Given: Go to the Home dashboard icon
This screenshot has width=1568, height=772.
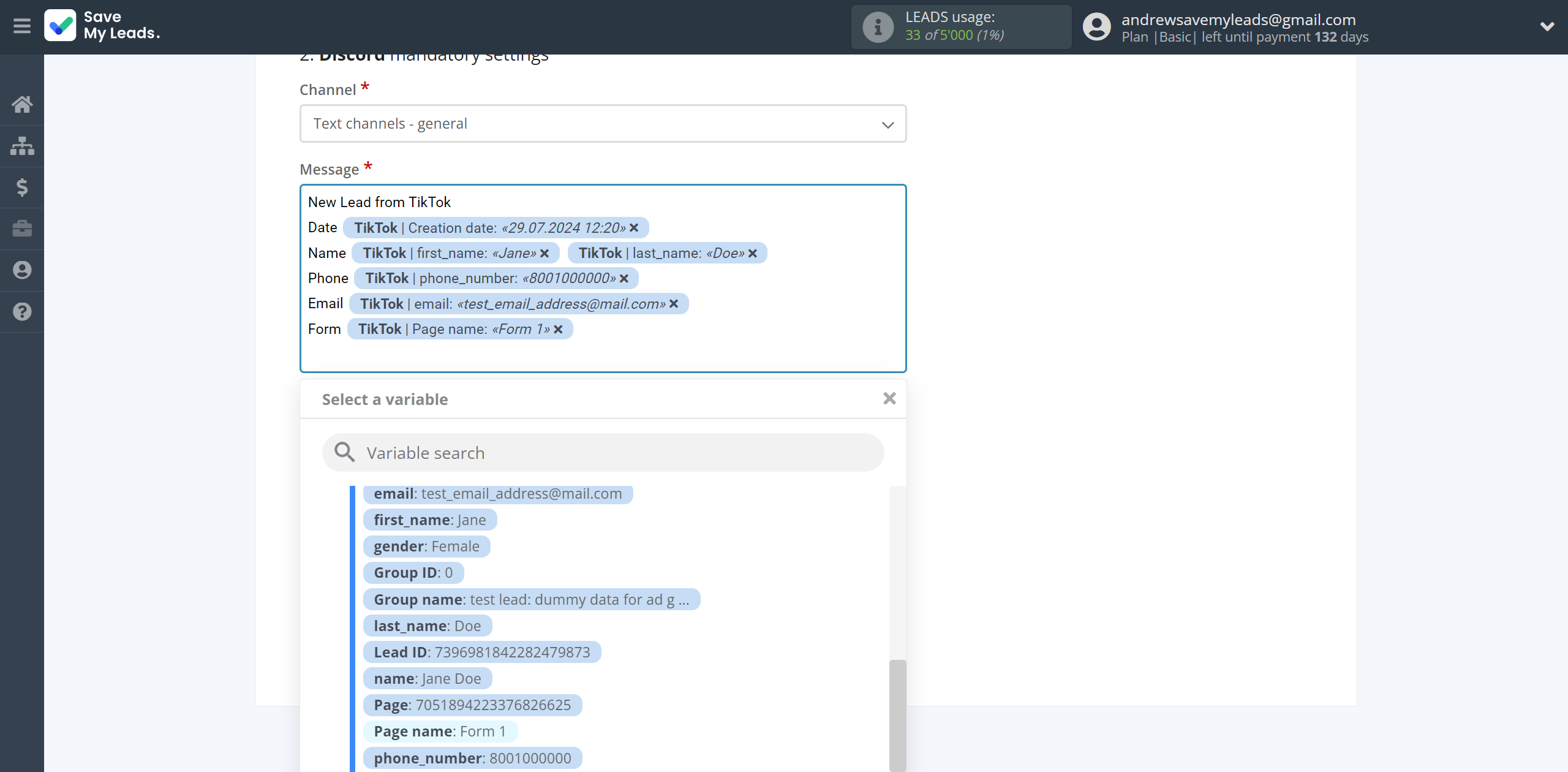Looking at the screenshot, I should coord(22,104).
